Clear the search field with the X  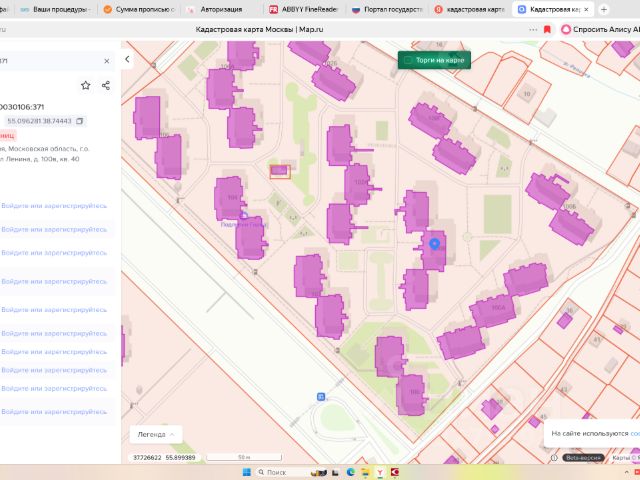(x=108, y=61)
